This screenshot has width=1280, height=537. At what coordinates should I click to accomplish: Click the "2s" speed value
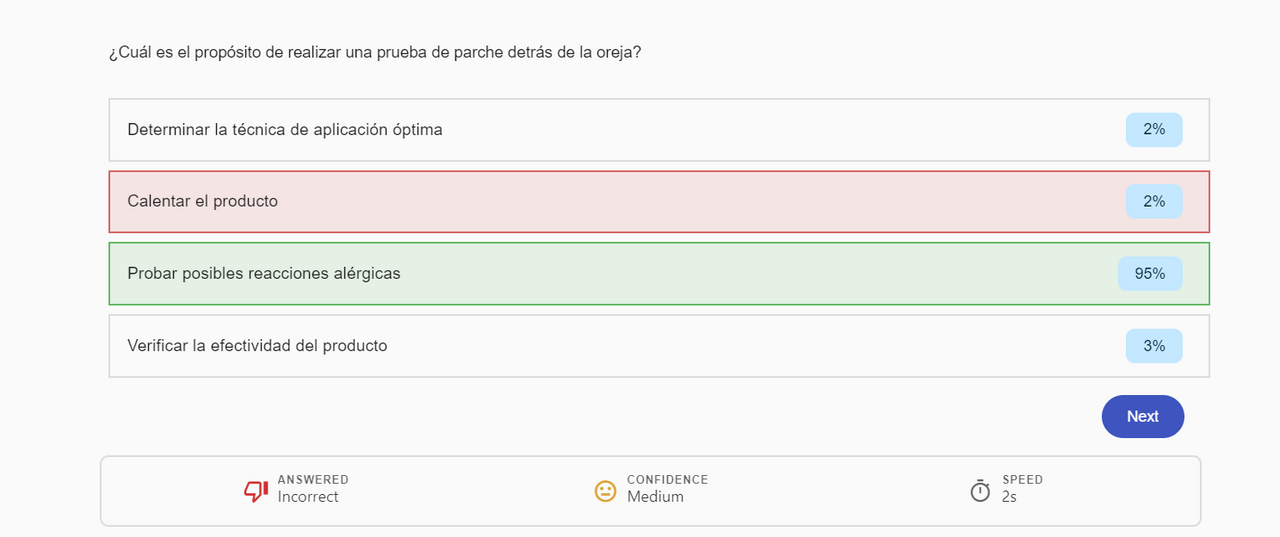tap(1009, 497)
